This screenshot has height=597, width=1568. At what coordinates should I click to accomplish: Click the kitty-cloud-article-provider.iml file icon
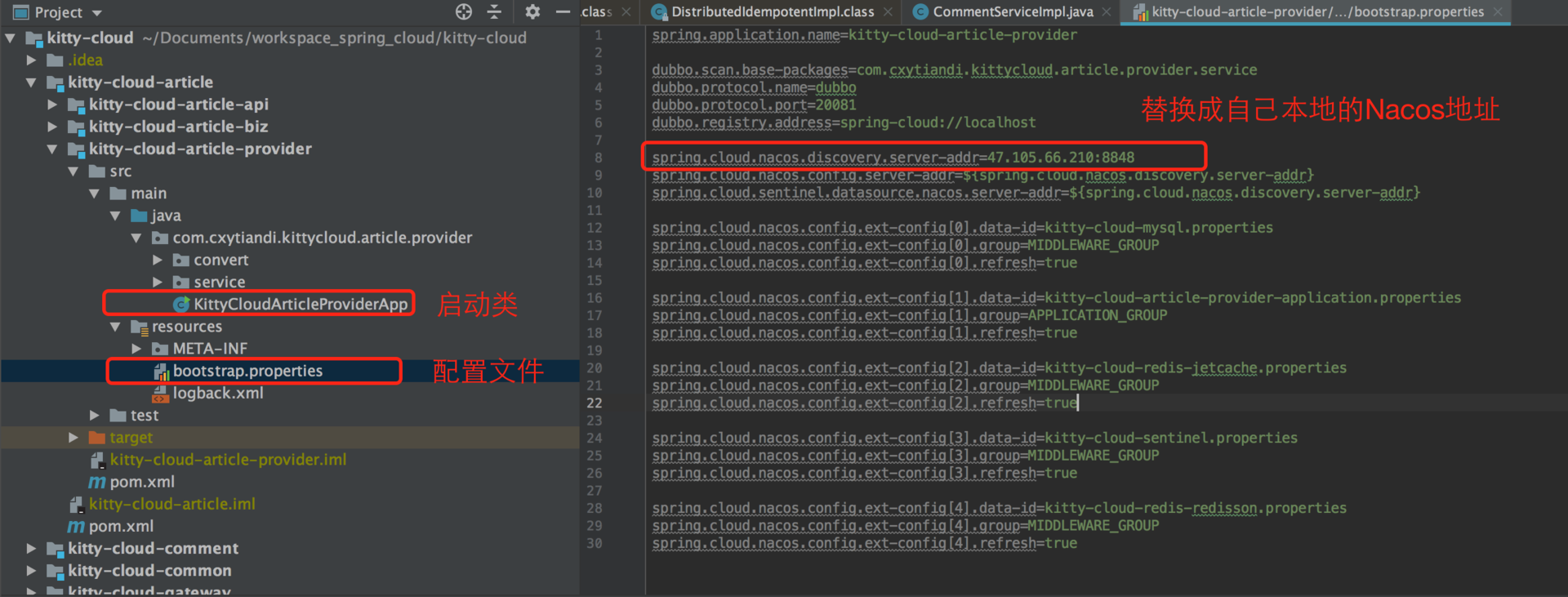pos(97,460)
